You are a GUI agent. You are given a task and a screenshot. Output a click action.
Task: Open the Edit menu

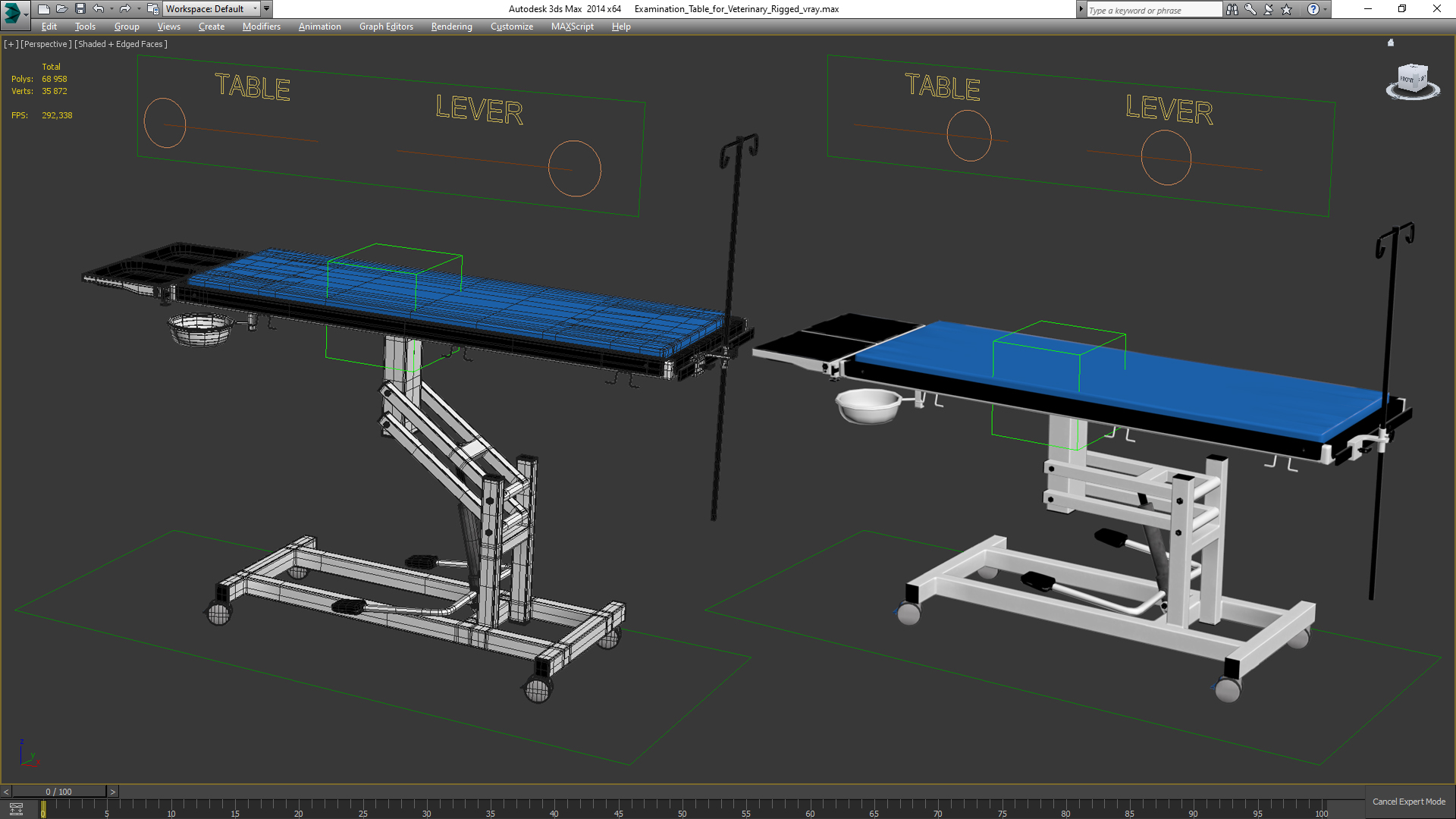[x=49, y=27]
